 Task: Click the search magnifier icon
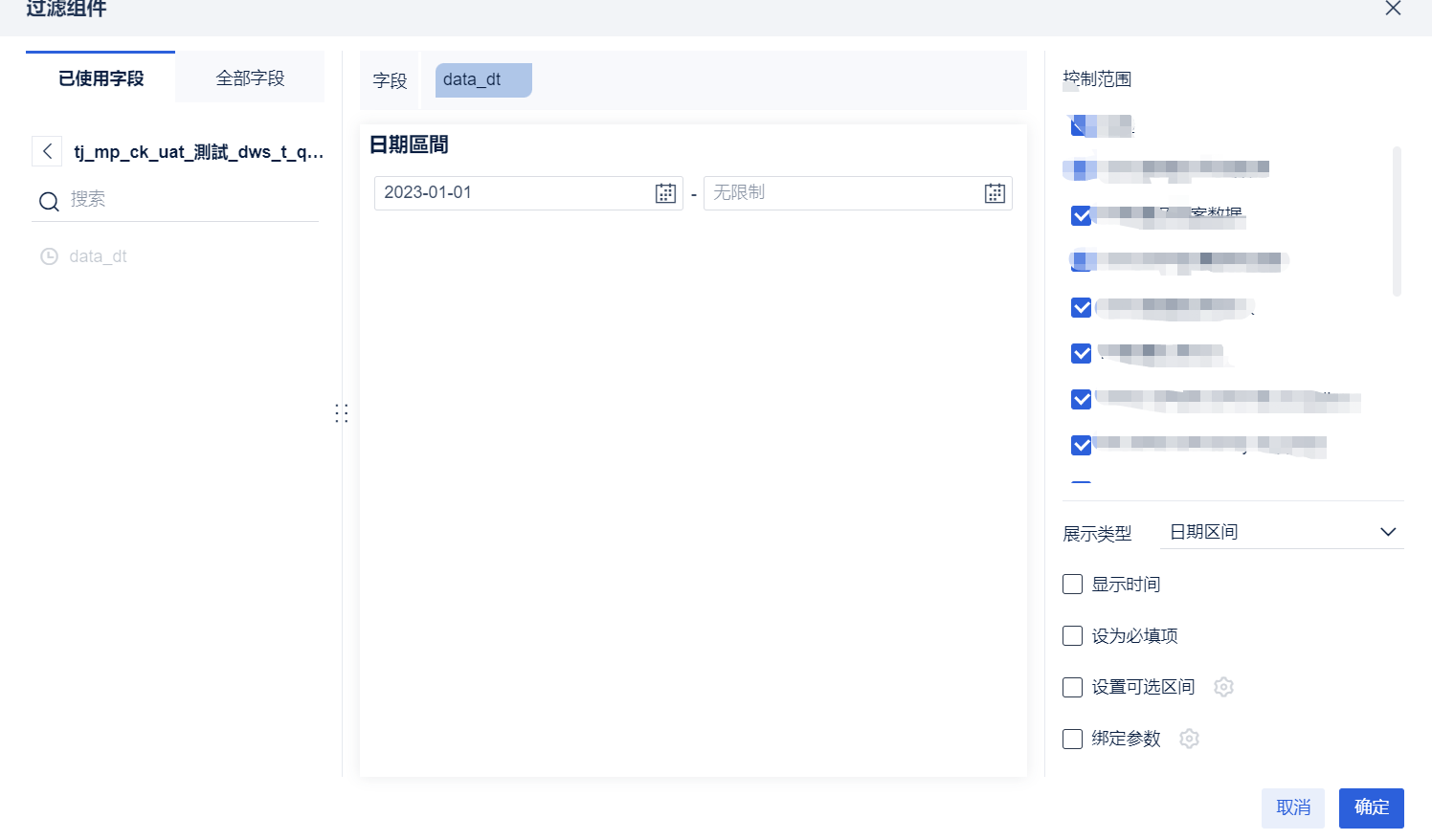[x=49, y=201]
